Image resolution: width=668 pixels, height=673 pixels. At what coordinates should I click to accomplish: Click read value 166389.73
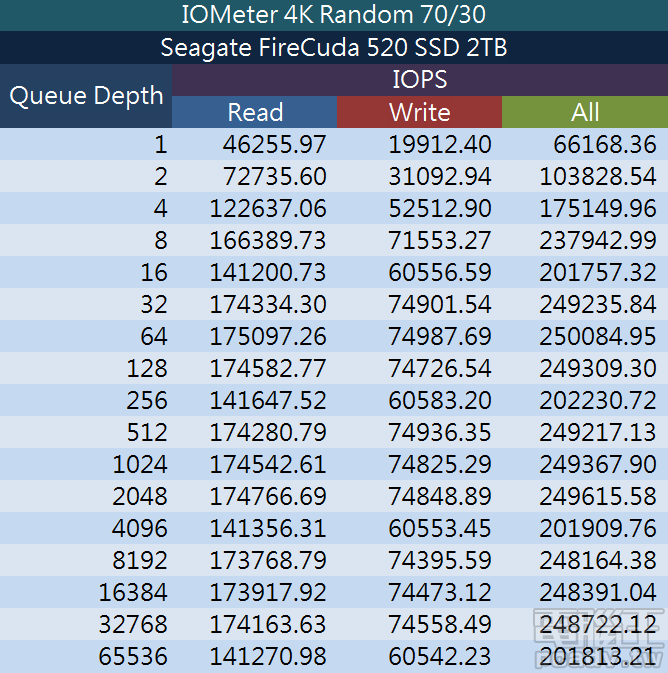click(268, 240)
